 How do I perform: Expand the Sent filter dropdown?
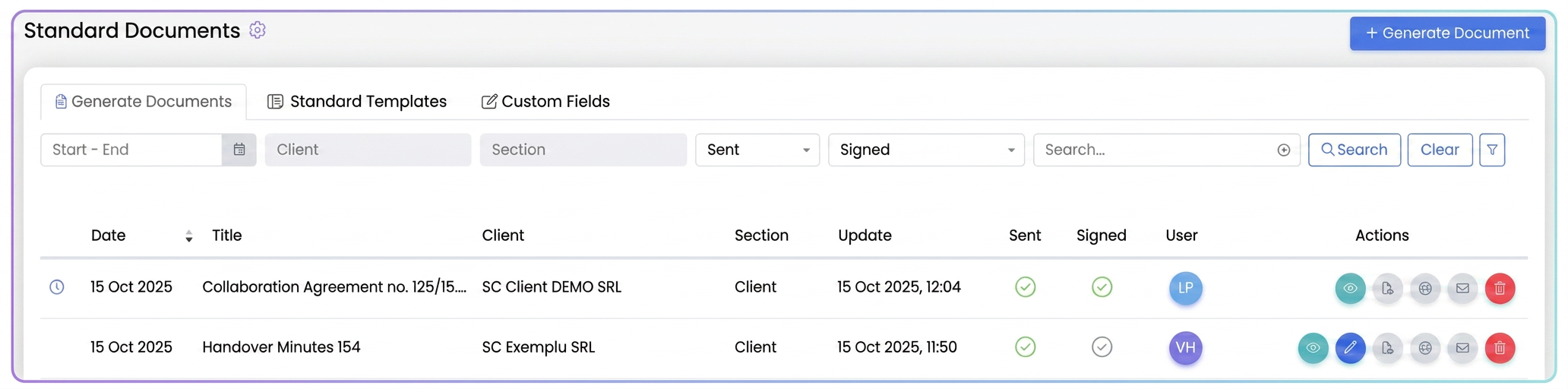click(757, 150)
